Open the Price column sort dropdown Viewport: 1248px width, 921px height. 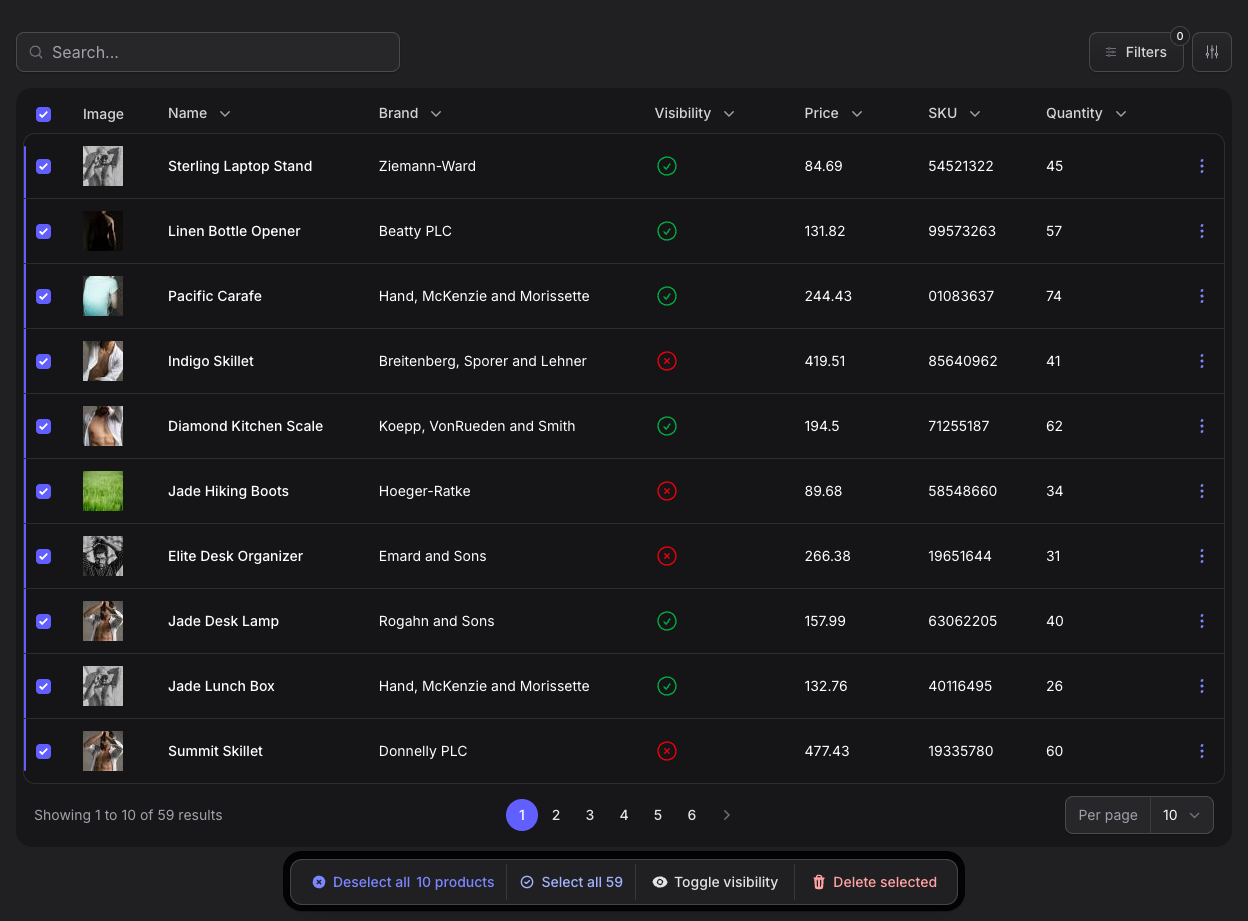click(x=857, y=114)
